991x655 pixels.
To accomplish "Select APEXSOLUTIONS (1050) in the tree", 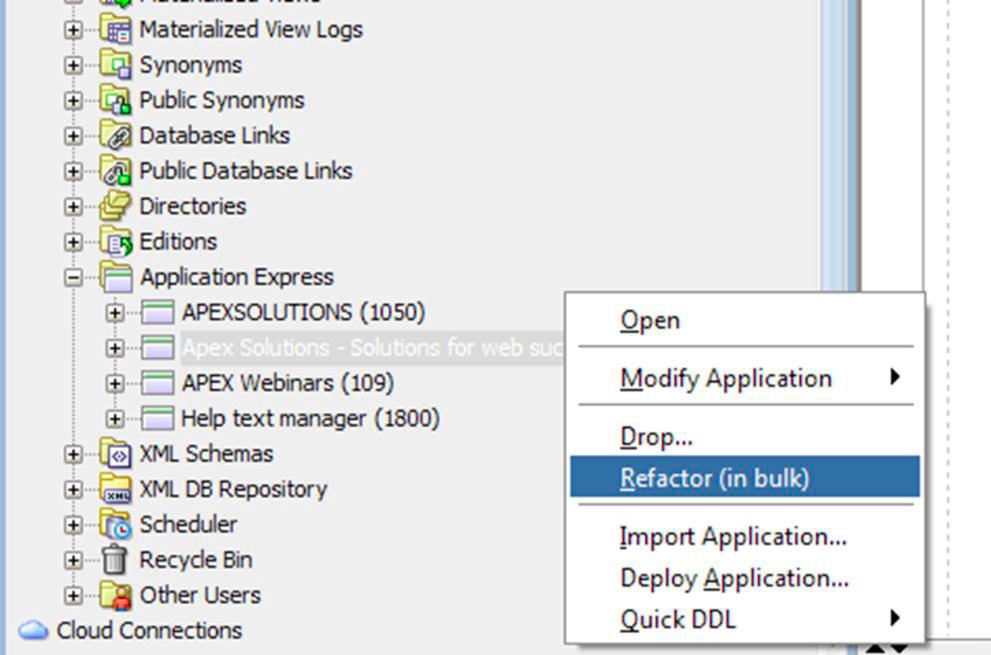I will (x=304, y=312).
